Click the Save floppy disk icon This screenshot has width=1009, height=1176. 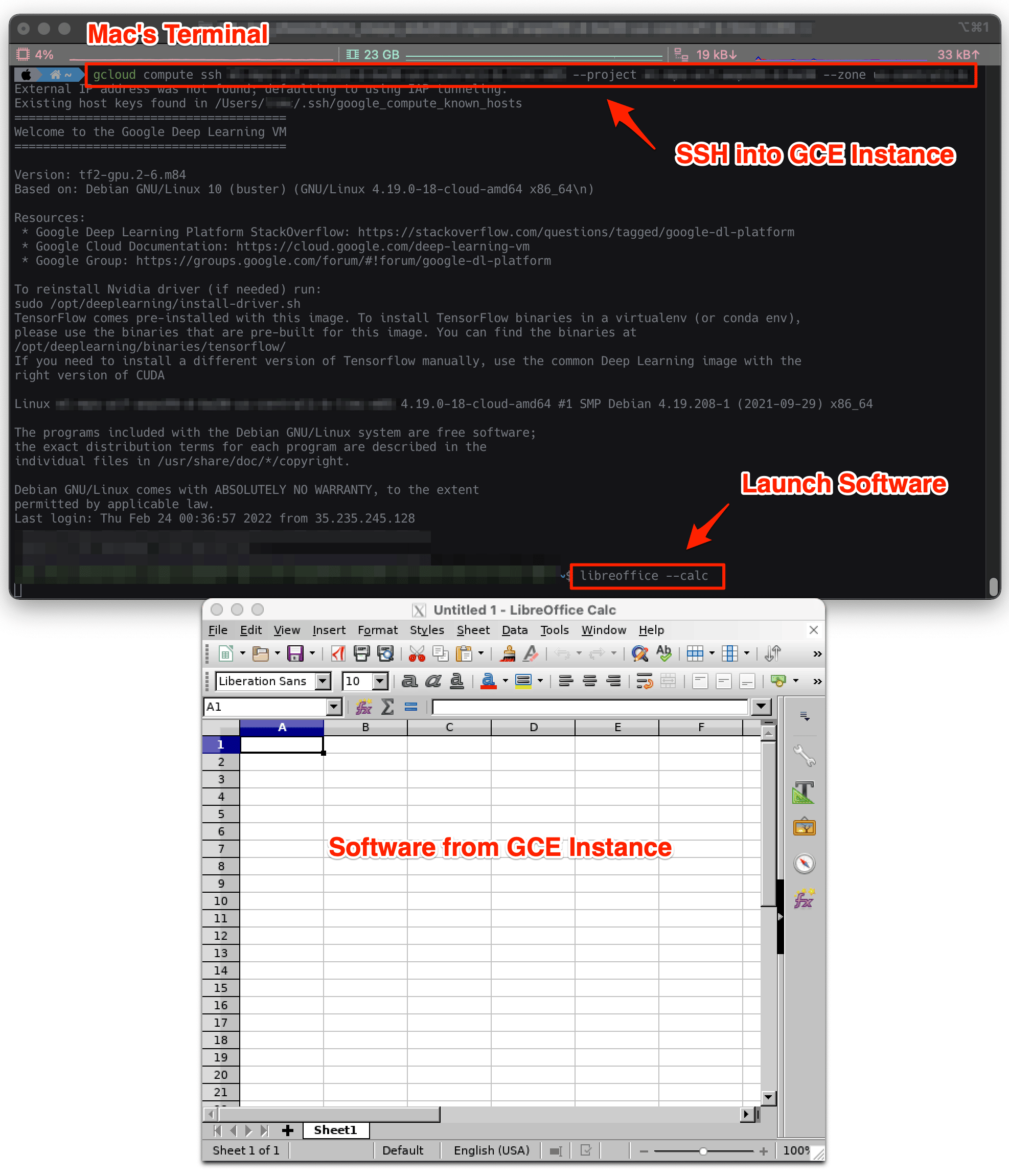[x=295, y=653]
